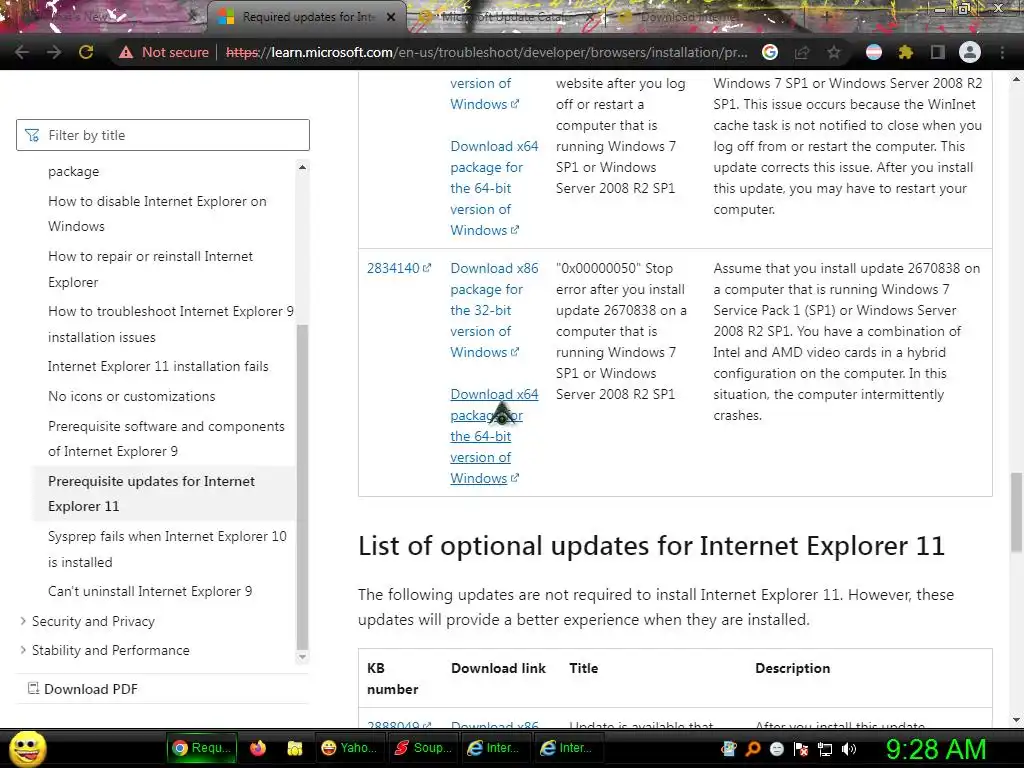Click the Google icon in address bar

[770, 52]
